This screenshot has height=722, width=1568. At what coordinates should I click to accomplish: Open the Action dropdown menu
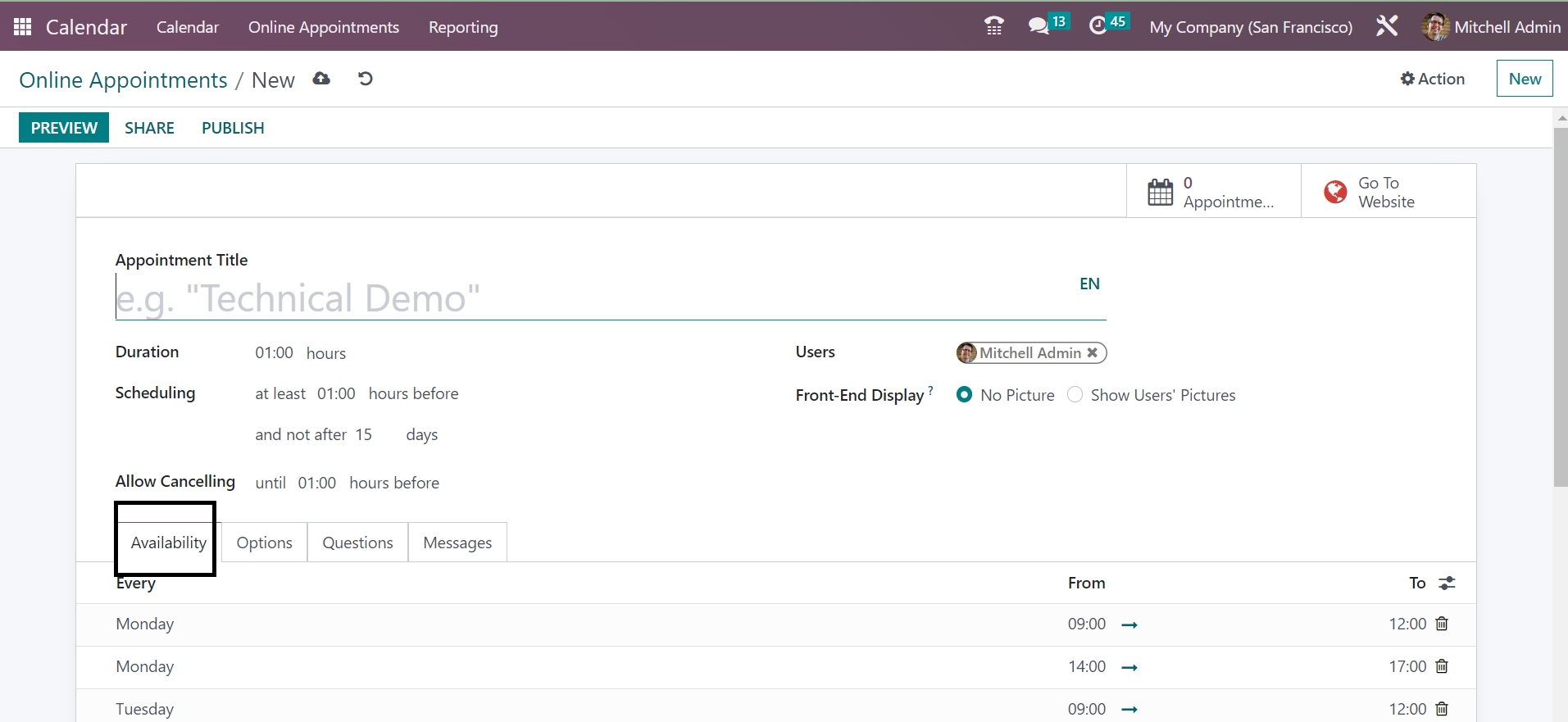coord(1432,79)
